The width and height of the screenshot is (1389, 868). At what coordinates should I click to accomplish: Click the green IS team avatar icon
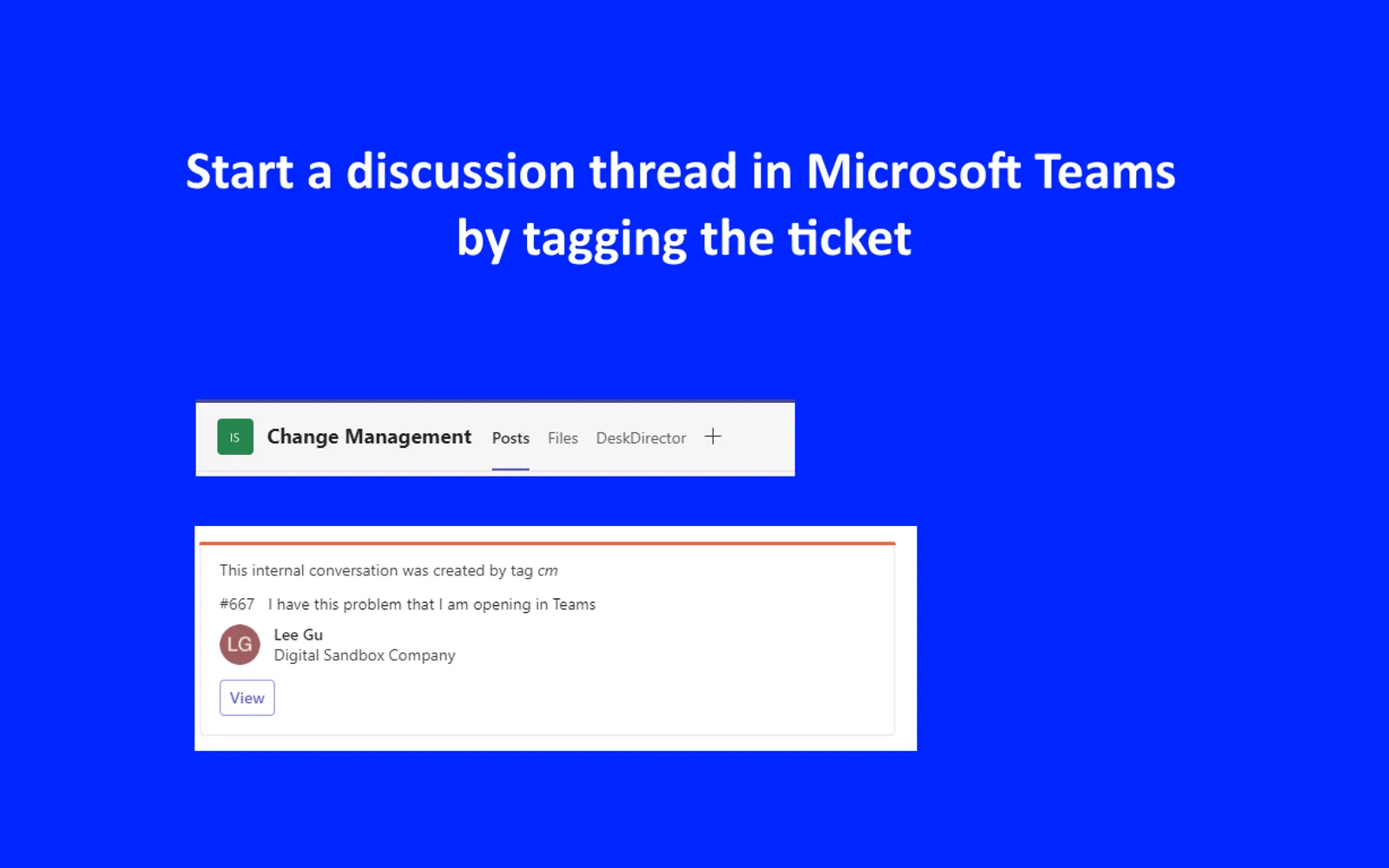pos(235,437)
